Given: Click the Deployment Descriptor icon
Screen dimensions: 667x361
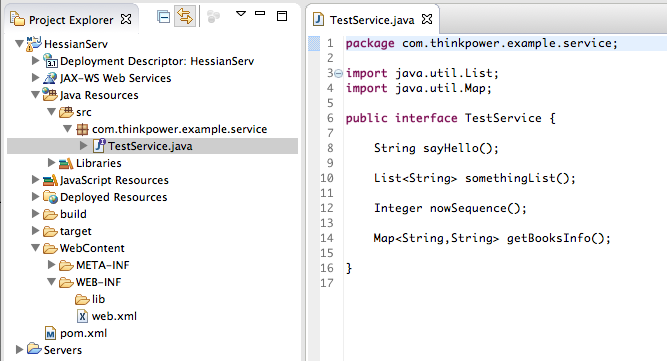Looking at the screenshot, I should click(x=50, y=61).
